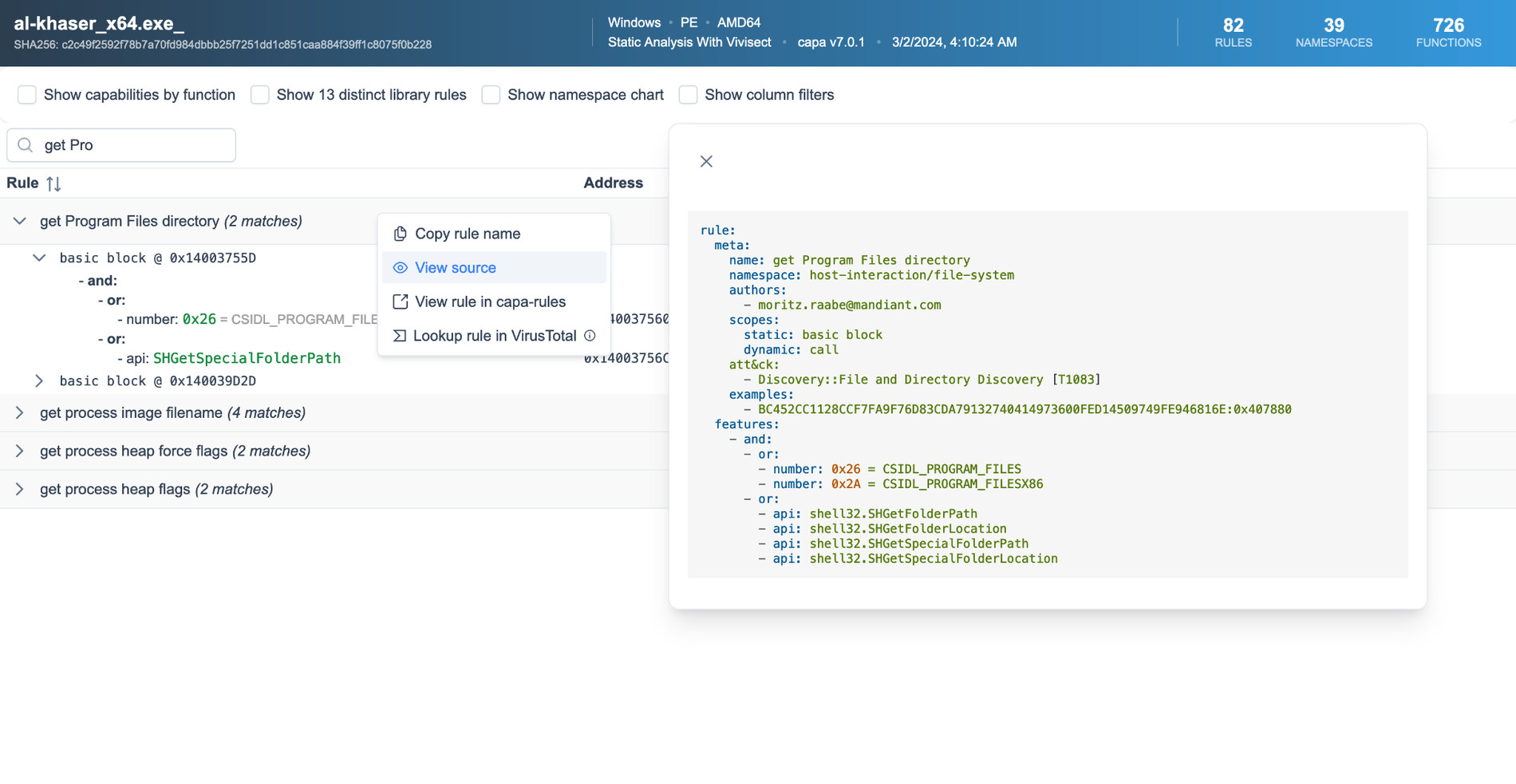This screenshot has height=784, width=1516.
Task: Click 'dynamic: call' scope line
Action: 791,349
